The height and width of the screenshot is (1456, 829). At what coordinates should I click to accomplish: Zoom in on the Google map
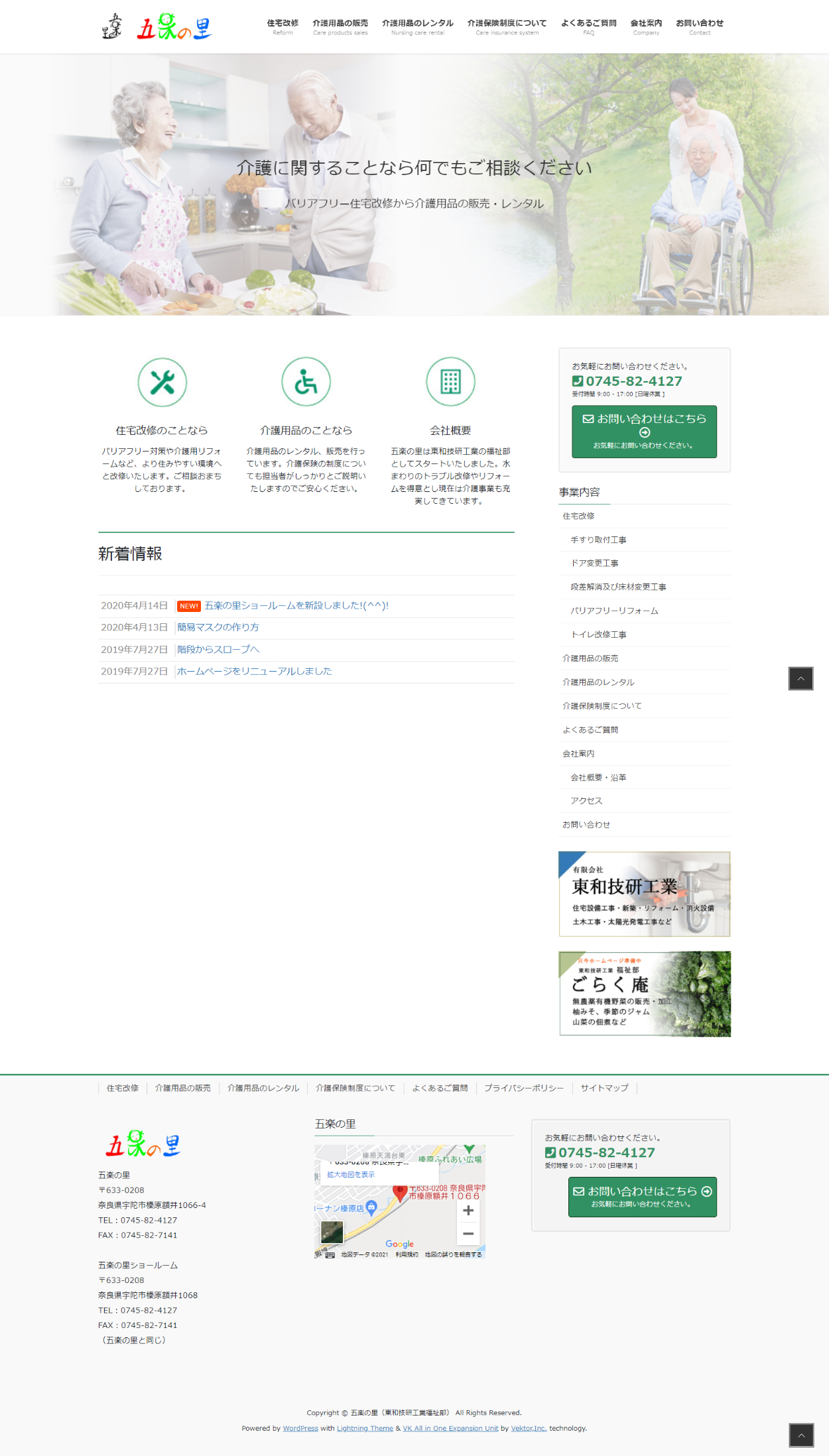click(468, 1210)
